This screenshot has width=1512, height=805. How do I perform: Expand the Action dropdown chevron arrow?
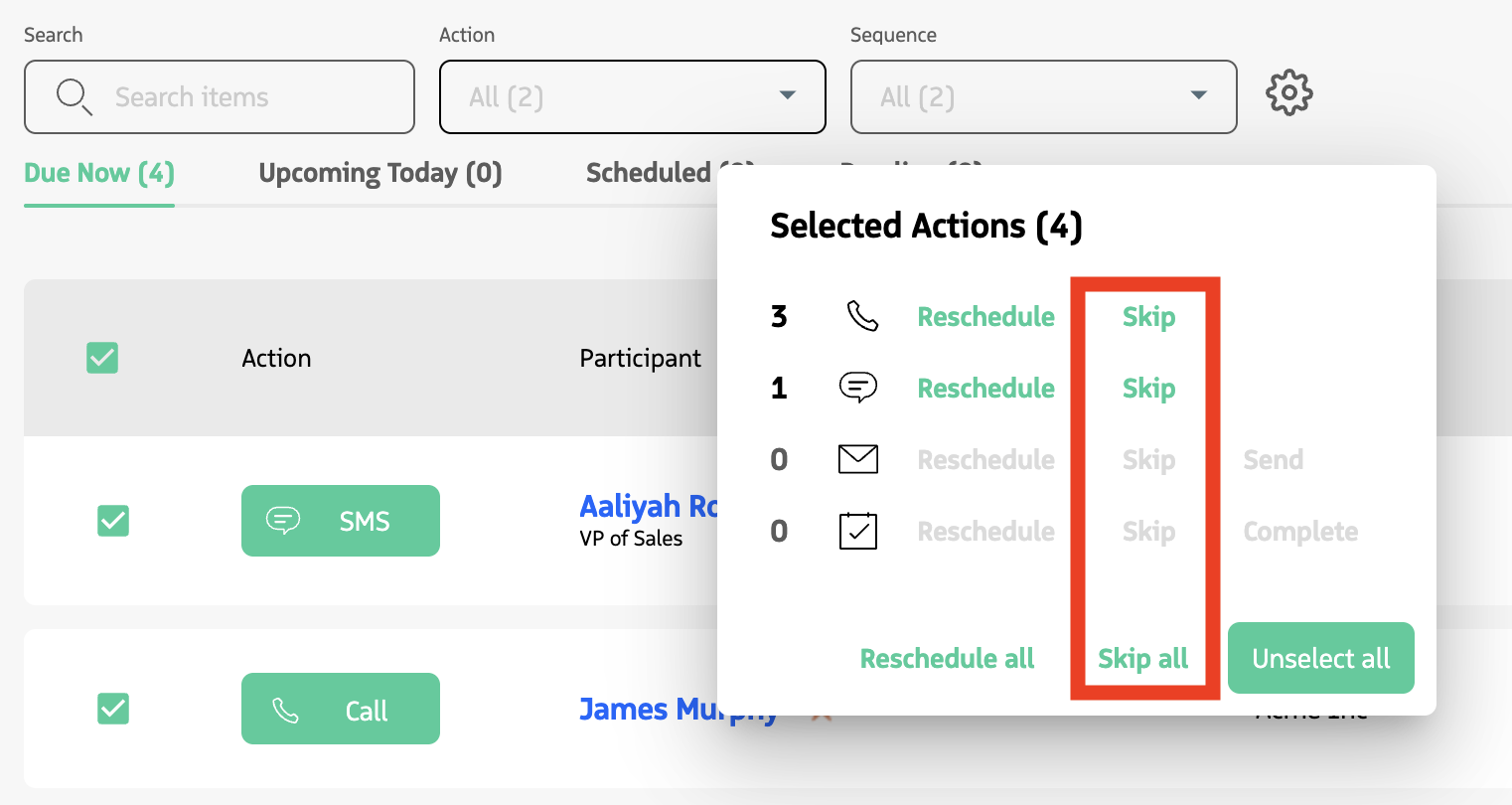click(x=788, y=96)
